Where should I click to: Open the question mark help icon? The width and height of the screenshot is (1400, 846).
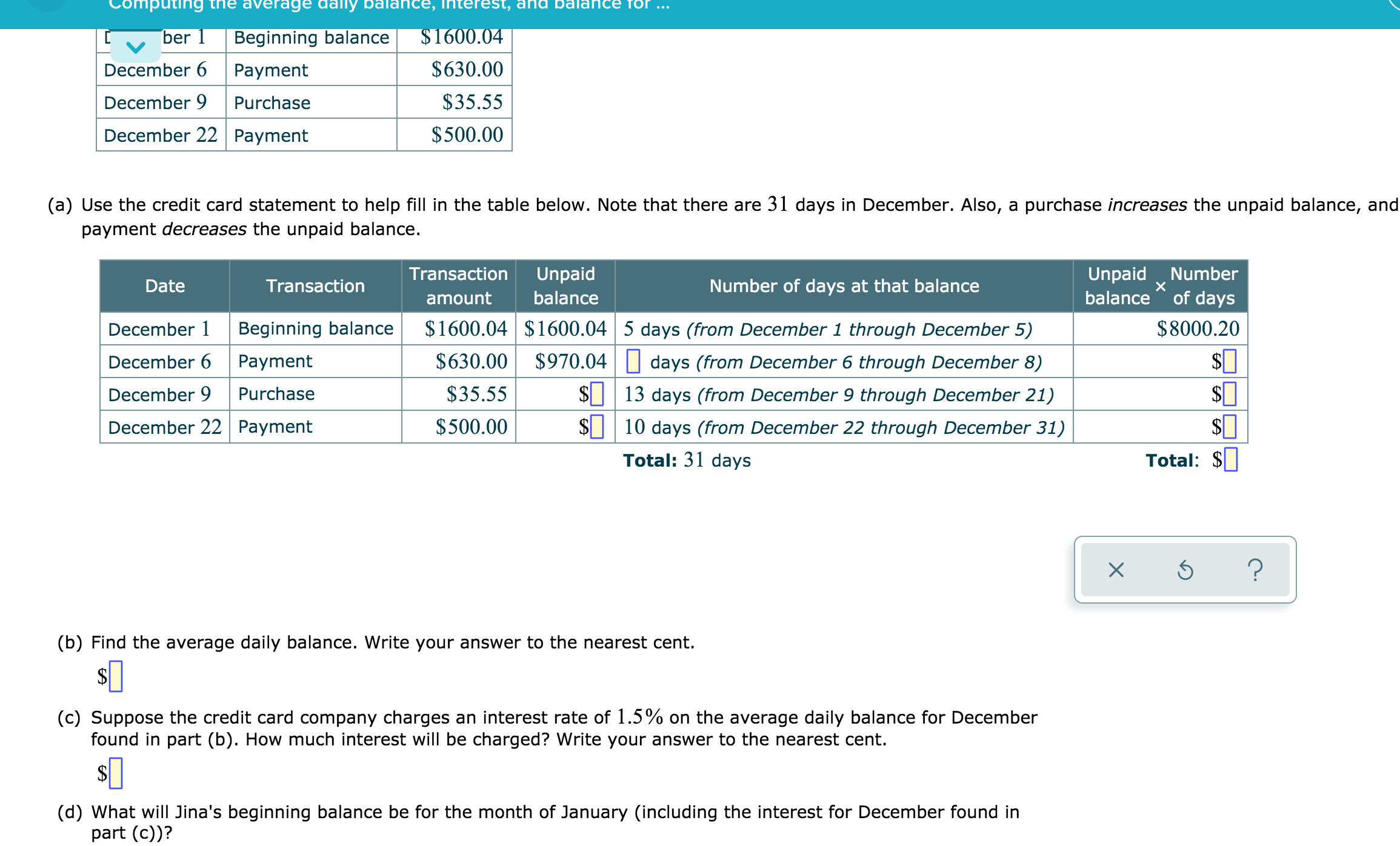pyautogui.click(x=1255, y=570)
